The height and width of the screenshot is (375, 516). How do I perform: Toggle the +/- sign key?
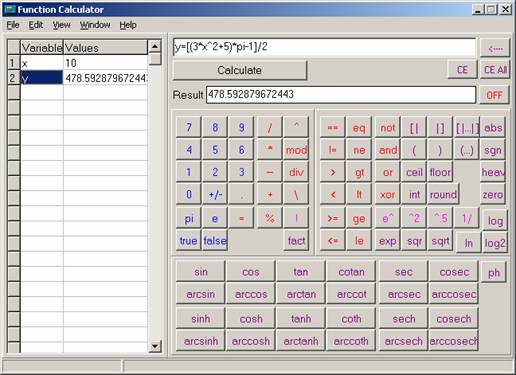215,194
